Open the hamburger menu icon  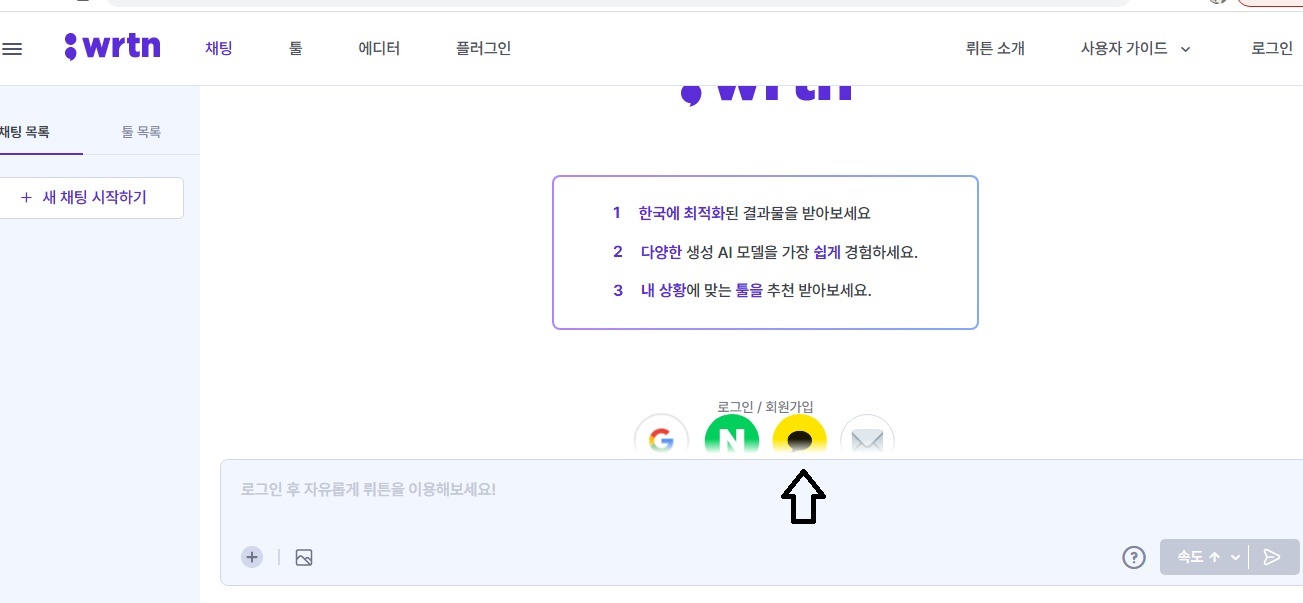[x=12, y=48]
